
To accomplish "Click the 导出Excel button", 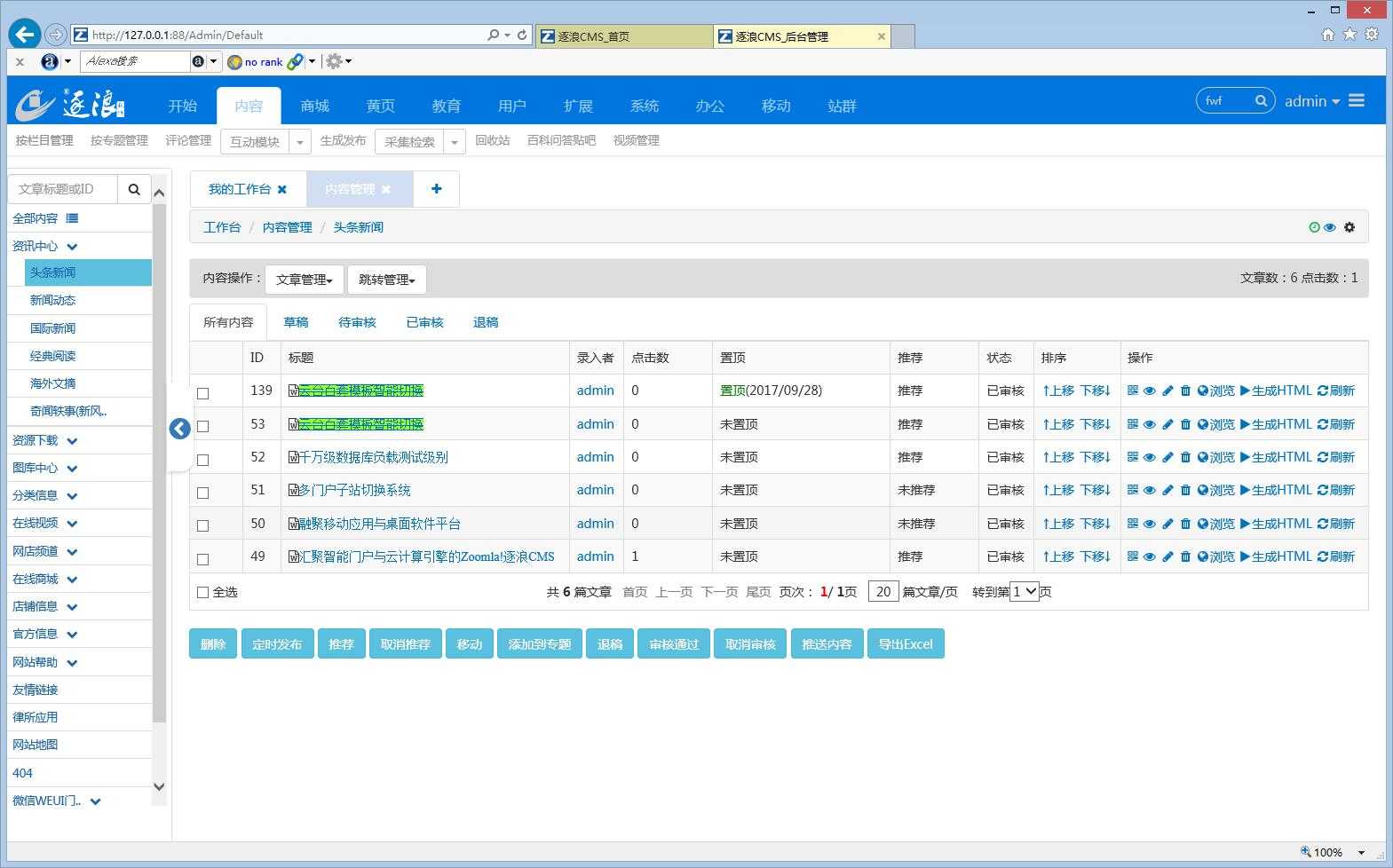I will tap(906, 643).
